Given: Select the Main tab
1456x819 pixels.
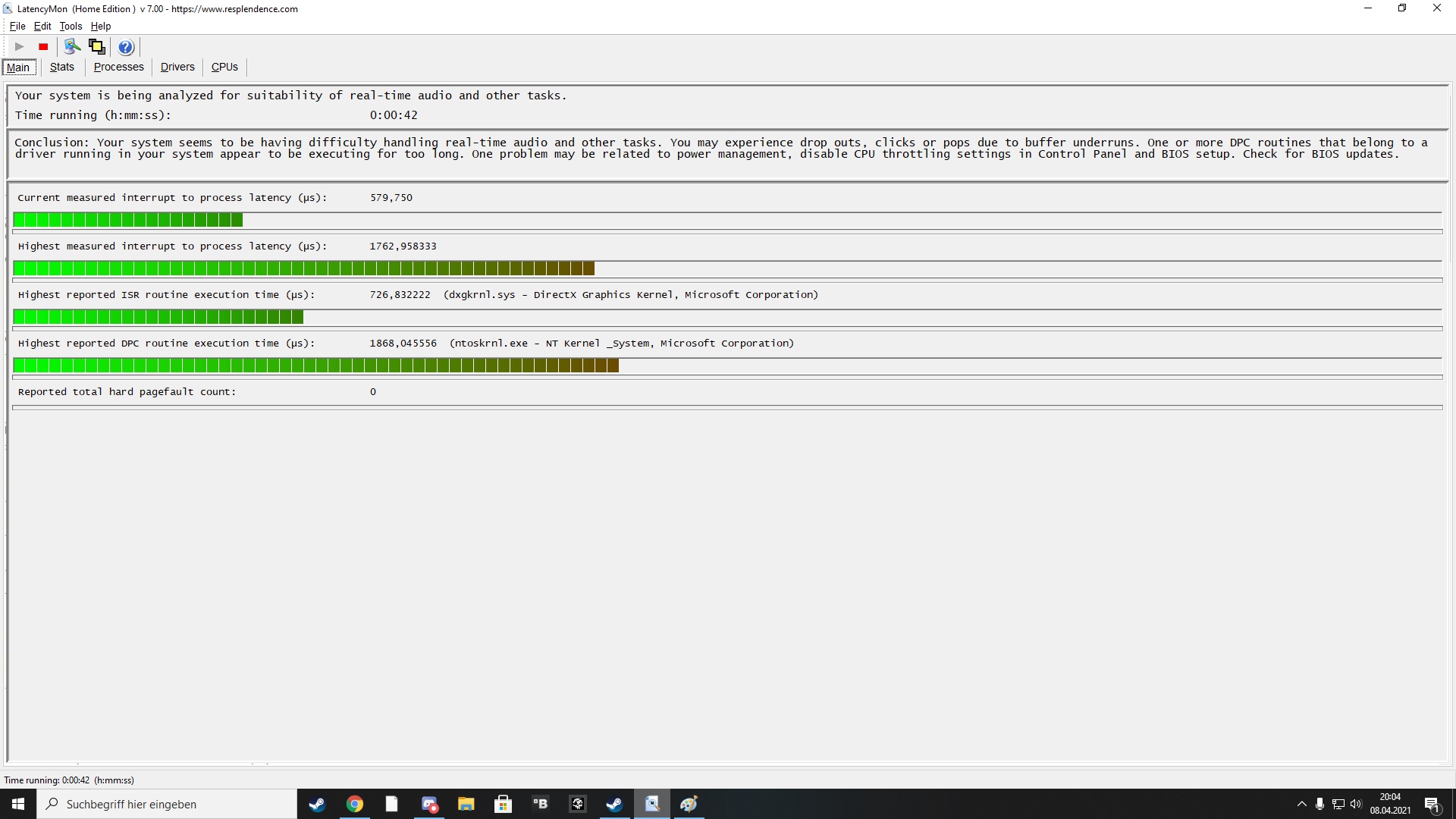Looking at the screenshot, I should pos(18,67).
